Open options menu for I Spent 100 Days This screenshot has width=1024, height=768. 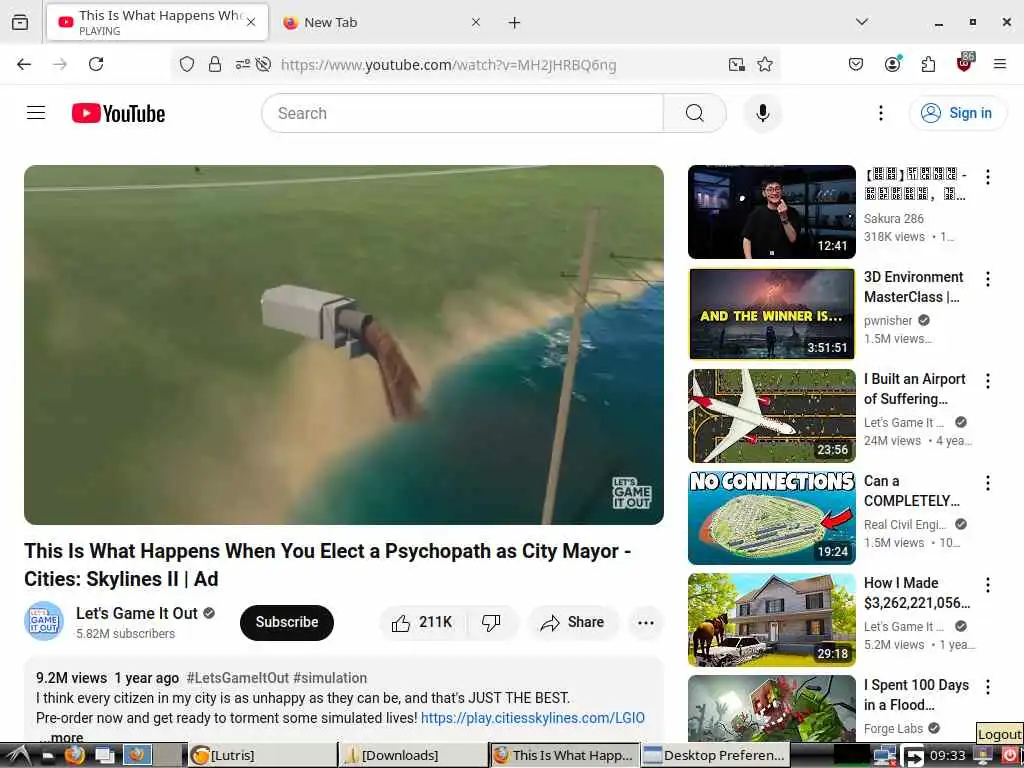click(987, 686)
